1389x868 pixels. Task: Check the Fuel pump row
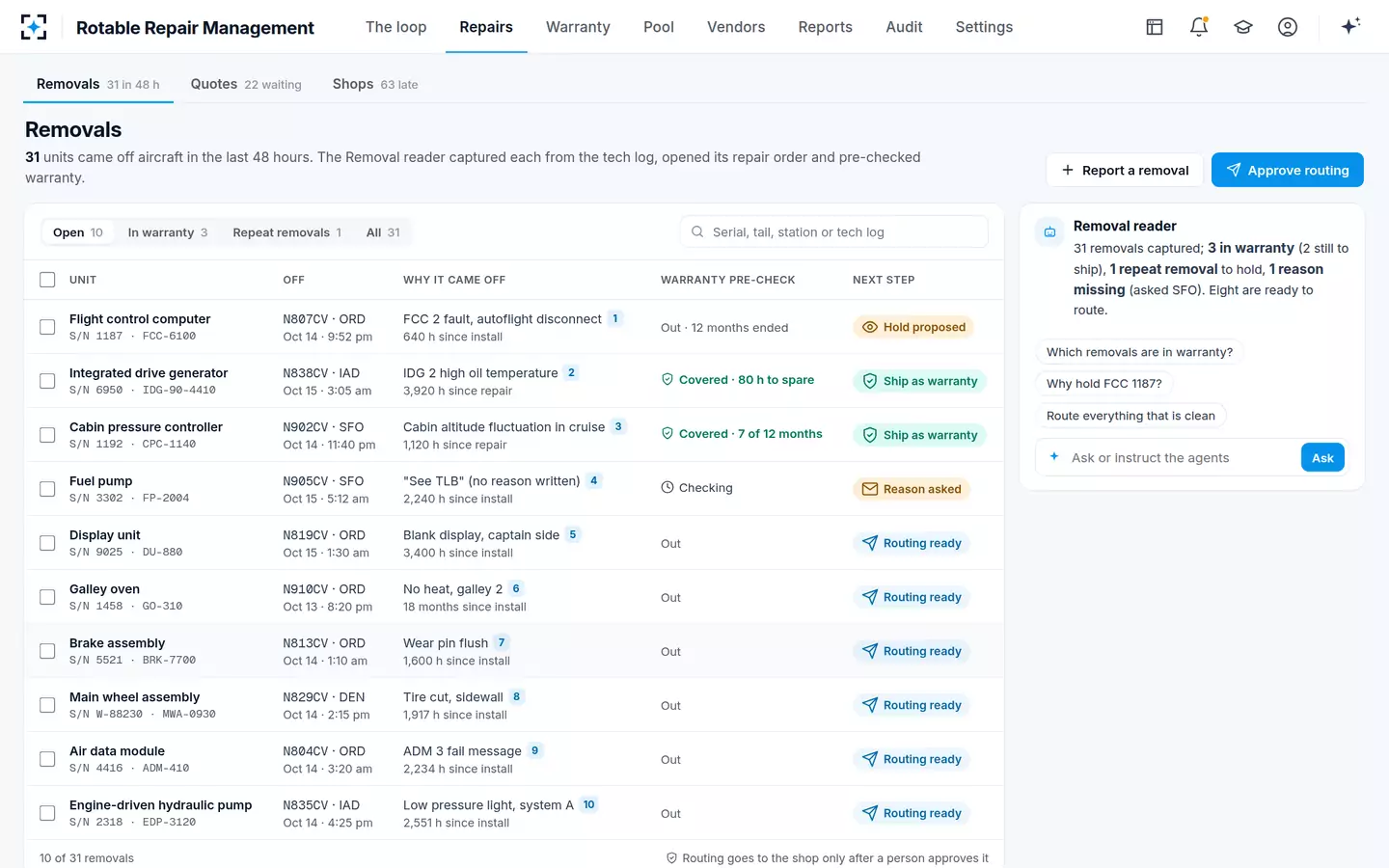[47, 489]
